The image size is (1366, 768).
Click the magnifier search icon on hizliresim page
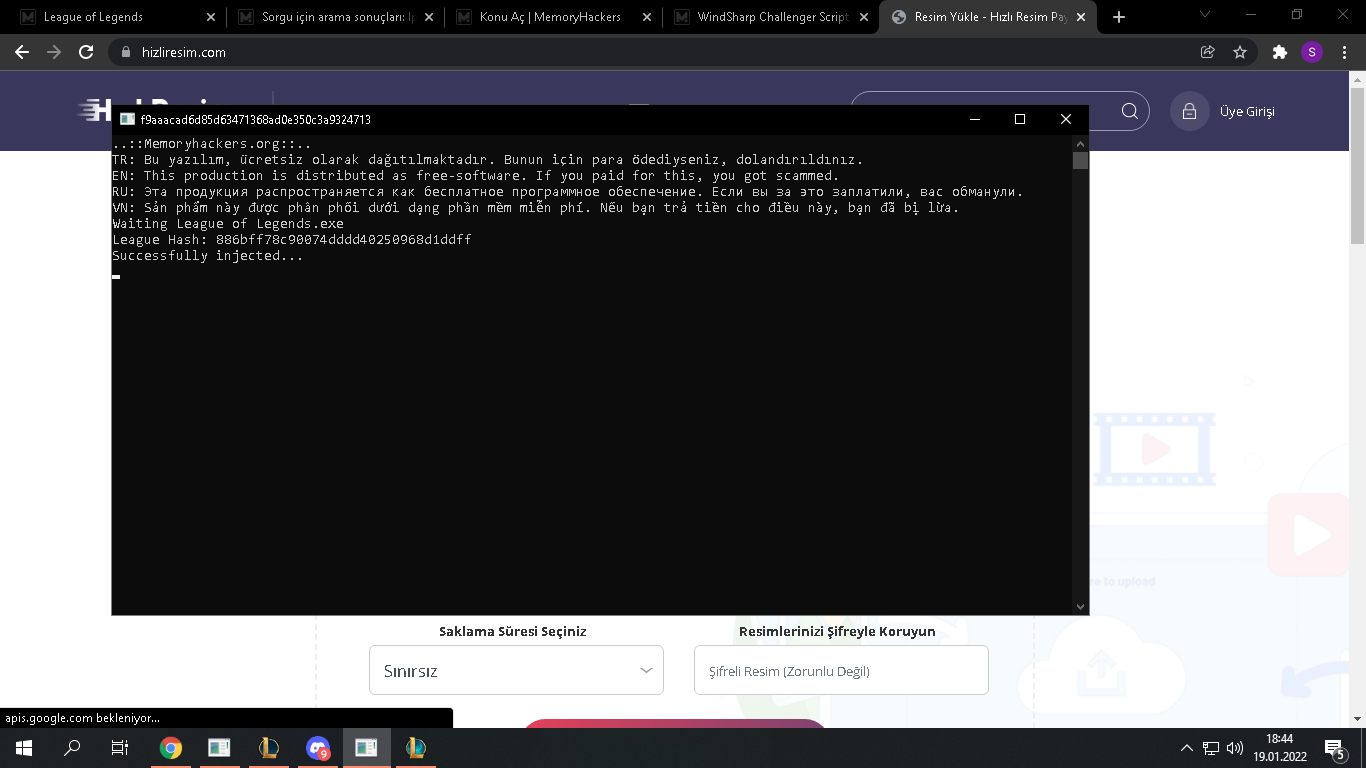(x=1130, y=111)
